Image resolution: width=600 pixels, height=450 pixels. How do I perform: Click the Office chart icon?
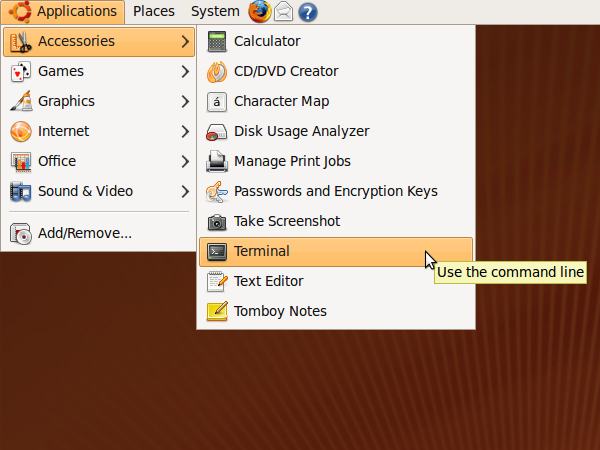point(21,161)
